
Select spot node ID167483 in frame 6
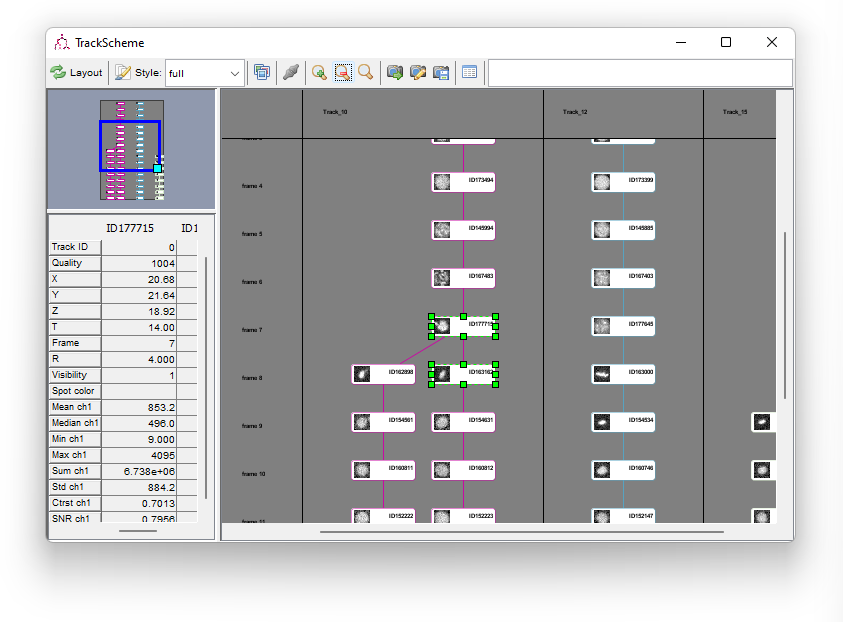[463, 278]
